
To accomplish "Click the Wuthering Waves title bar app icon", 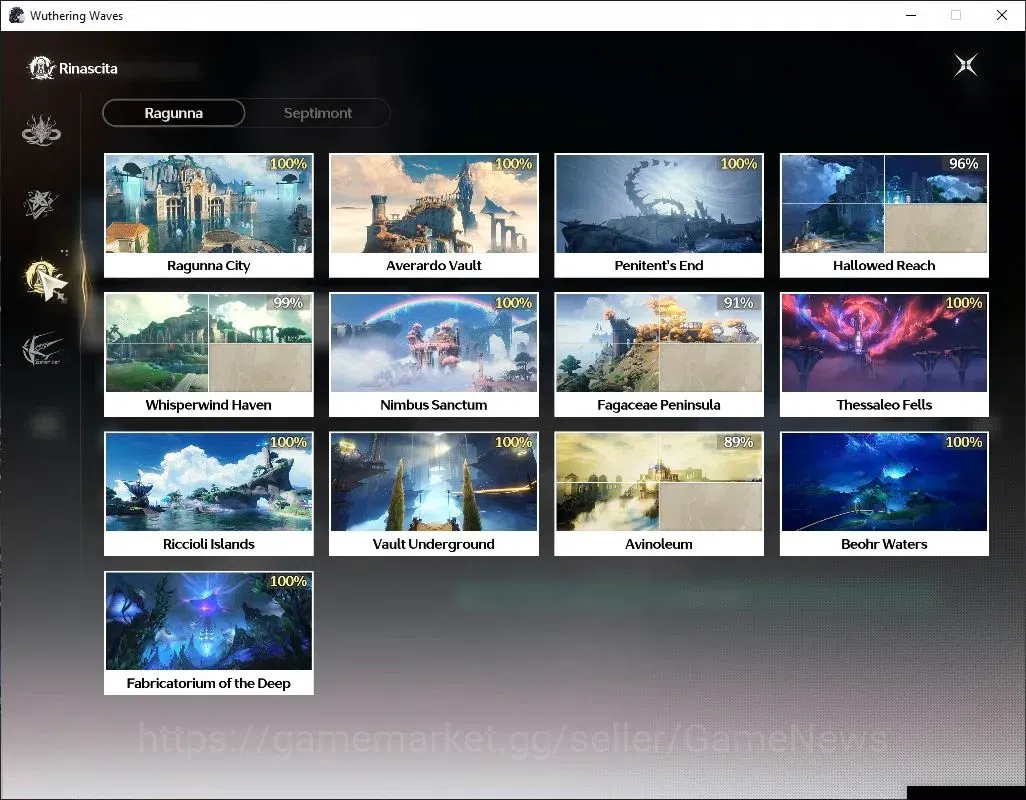I will pos(16,15).
